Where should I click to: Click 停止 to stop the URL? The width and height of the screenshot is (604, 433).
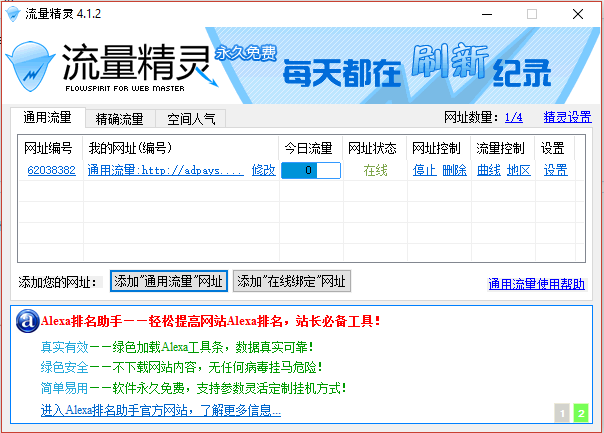424,170
